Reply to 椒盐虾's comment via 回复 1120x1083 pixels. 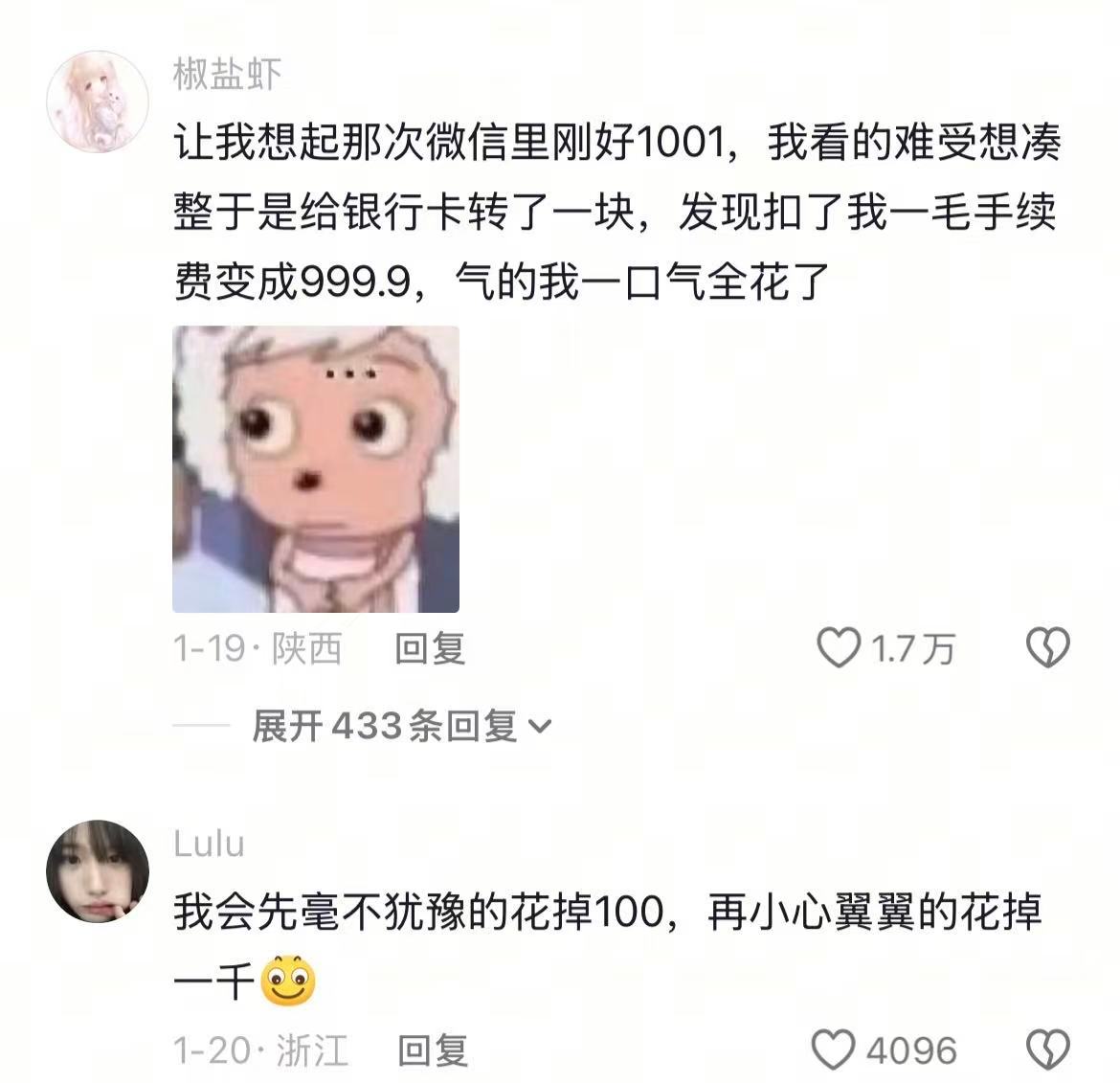(x=430, y=648)
